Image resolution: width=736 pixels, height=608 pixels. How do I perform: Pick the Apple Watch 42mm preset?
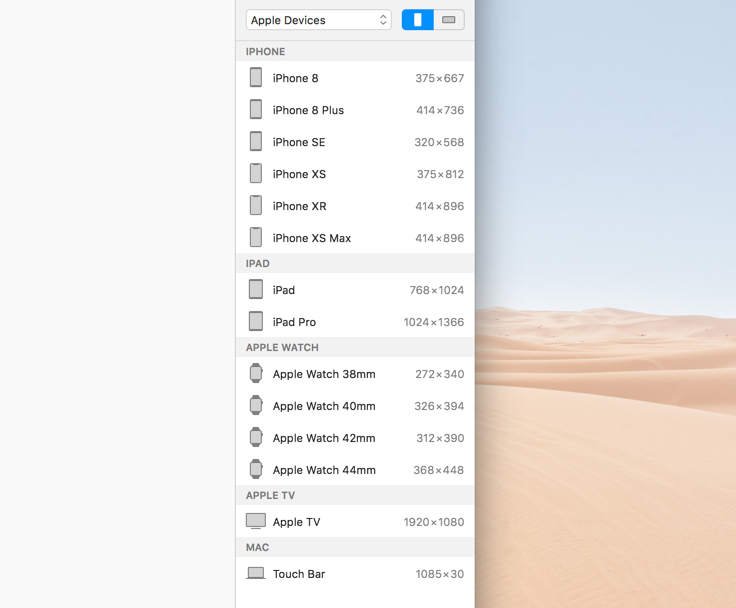click(324, 438)
